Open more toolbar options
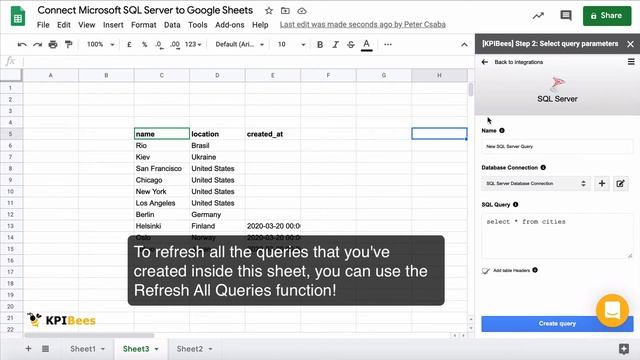The width and height of the screenshot is (640, 360). [388, 44]
